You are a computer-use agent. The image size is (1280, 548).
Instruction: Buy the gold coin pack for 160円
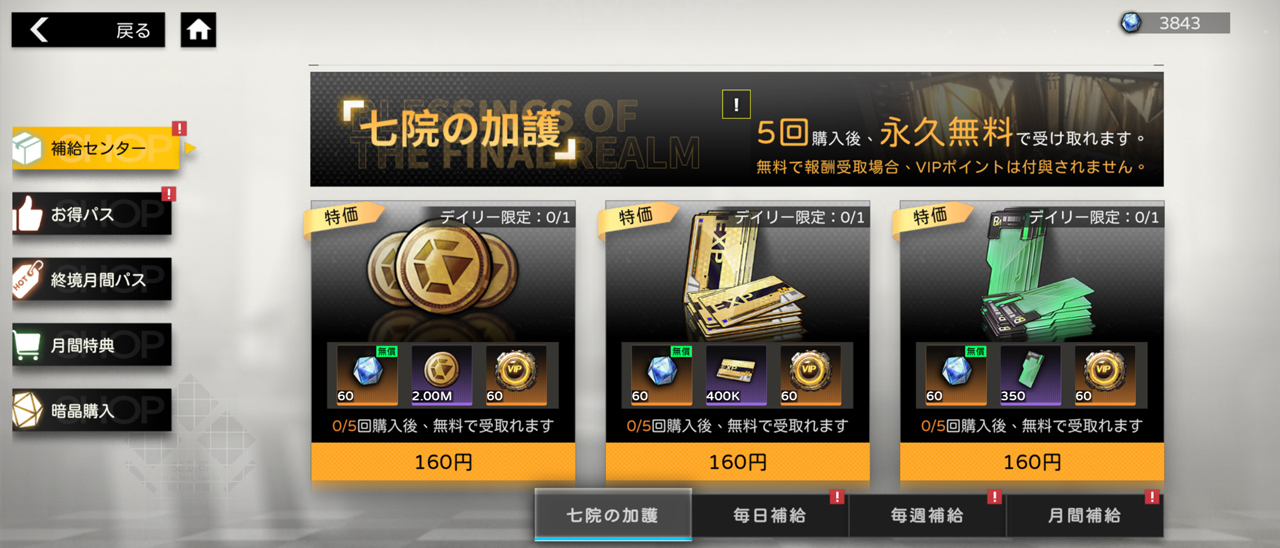coord(443,462)
